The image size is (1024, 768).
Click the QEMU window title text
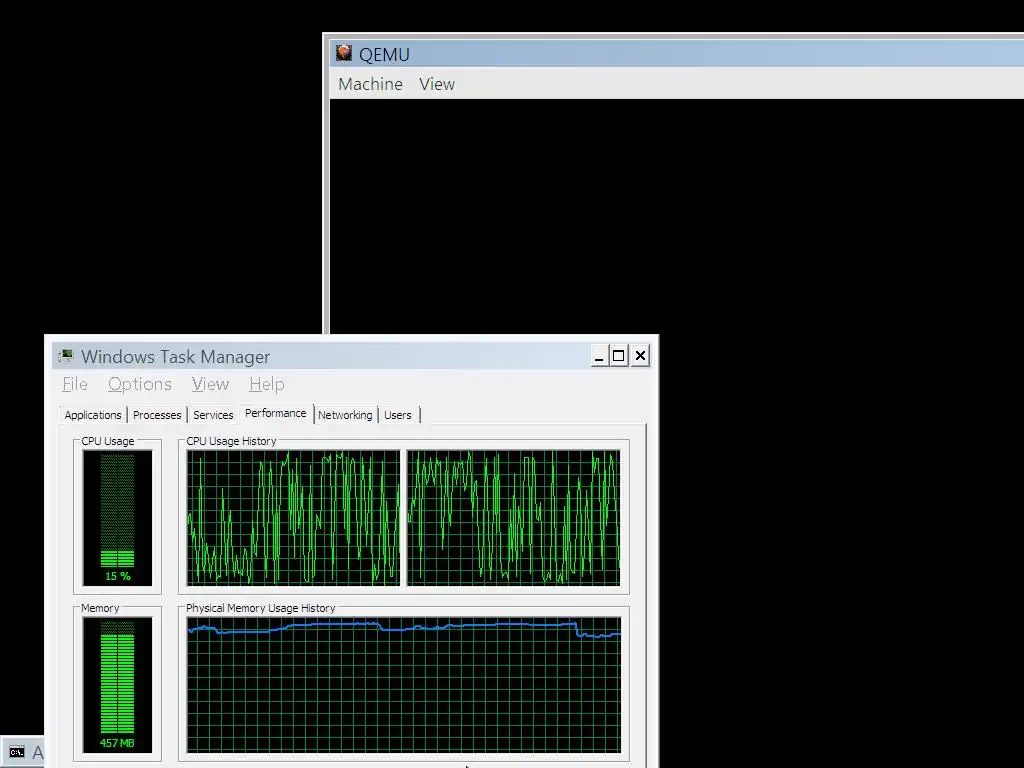(x=384, y=54)
